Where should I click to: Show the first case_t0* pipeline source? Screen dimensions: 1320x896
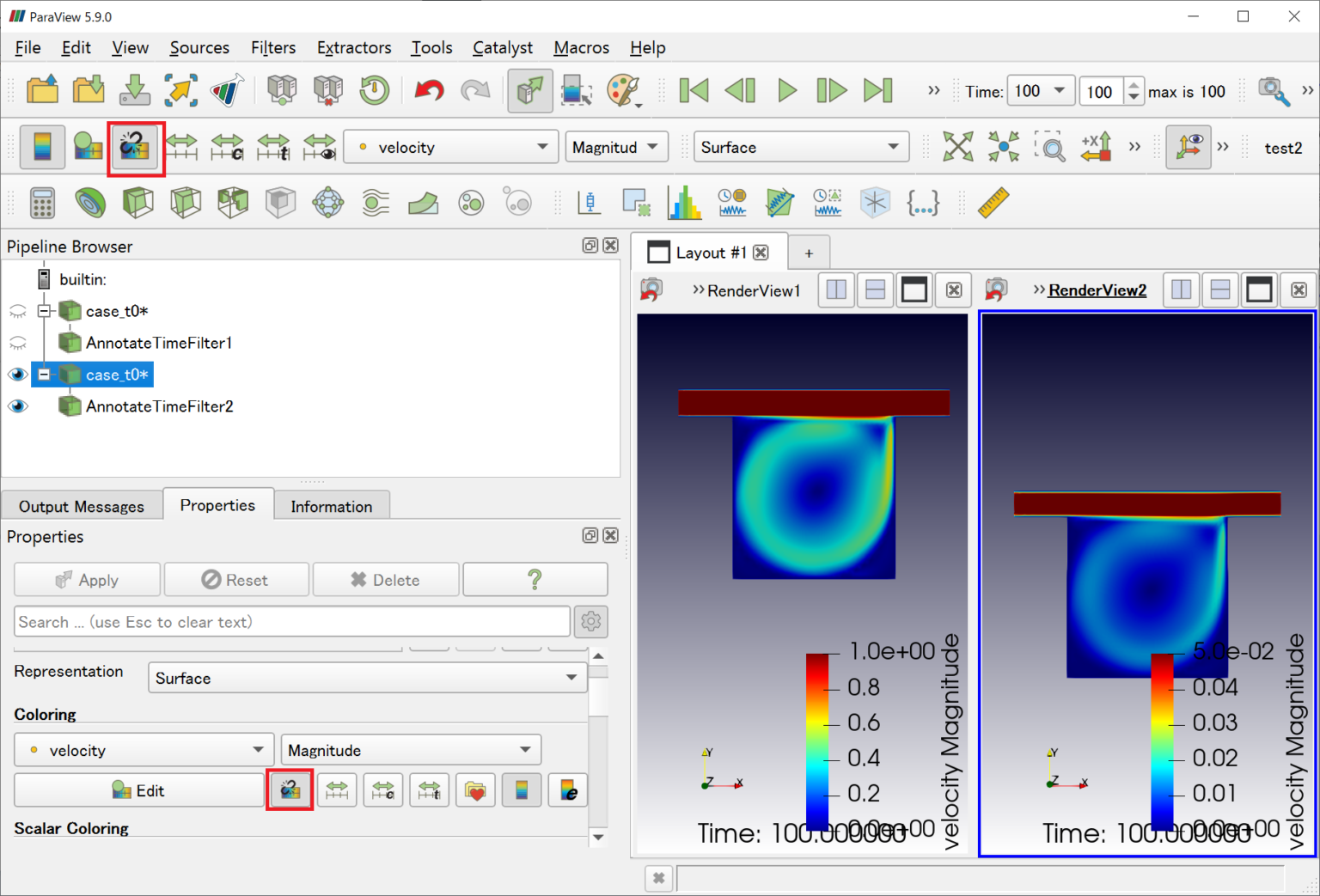click(17, 311)
